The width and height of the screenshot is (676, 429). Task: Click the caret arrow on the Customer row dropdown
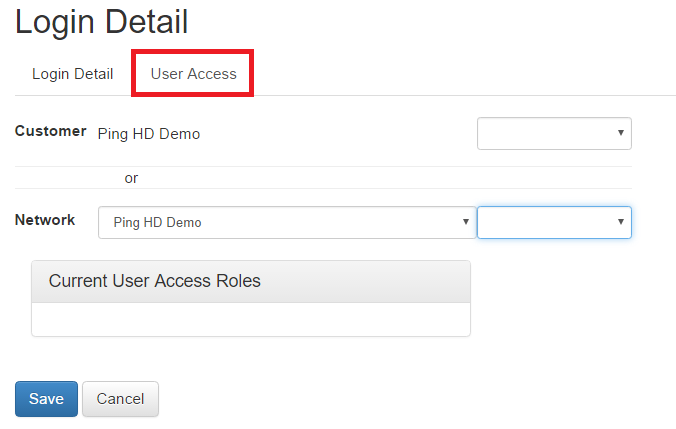point(620,133)
